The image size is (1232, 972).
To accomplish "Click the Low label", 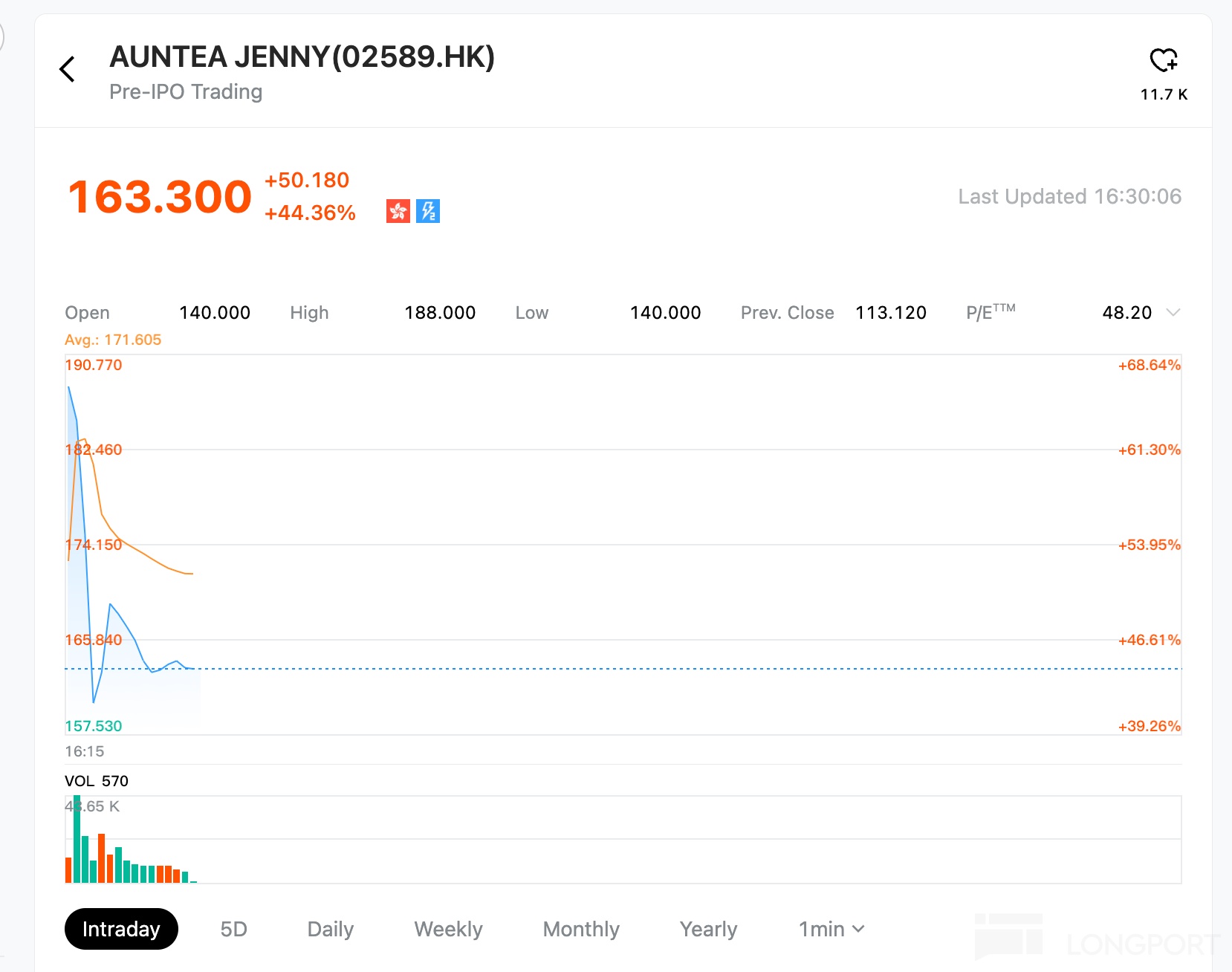I will tap(532, 312).
